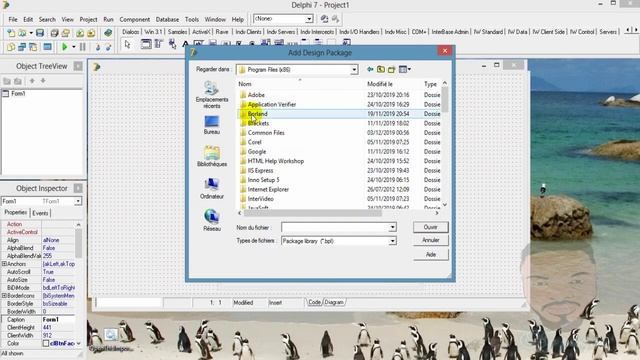Expand the Types de fichiers dropdown
The image size is (640, 360).
coord(392,241)
